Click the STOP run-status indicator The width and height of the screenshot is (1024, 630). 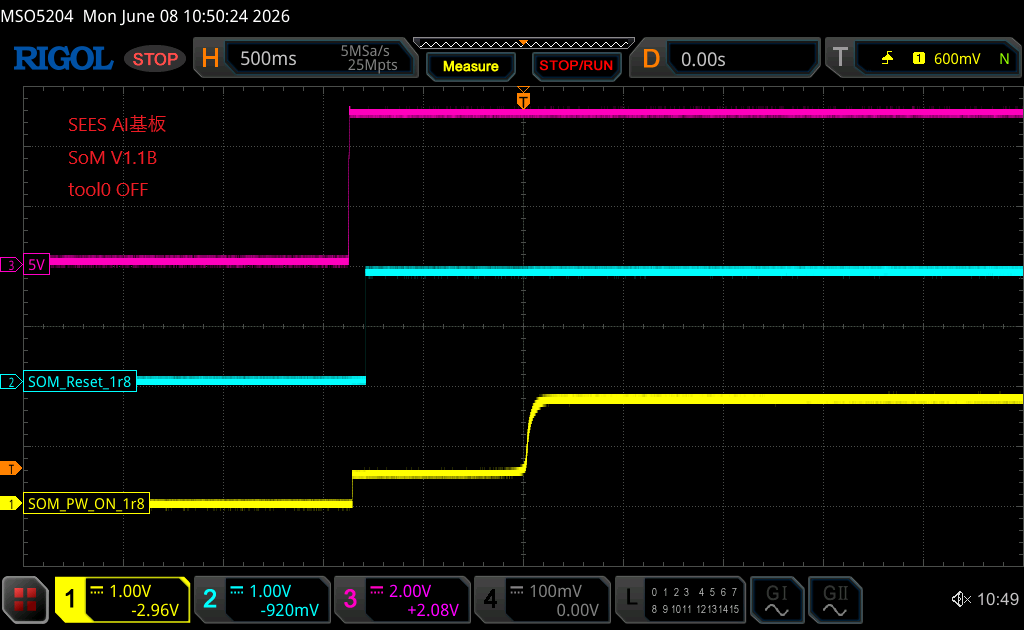pyautogui.click(x=155, y=59)
